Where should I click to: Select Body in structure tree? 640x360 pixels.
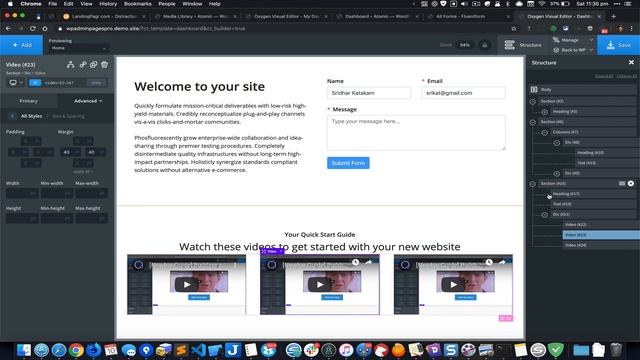click(x=583, y=89)
